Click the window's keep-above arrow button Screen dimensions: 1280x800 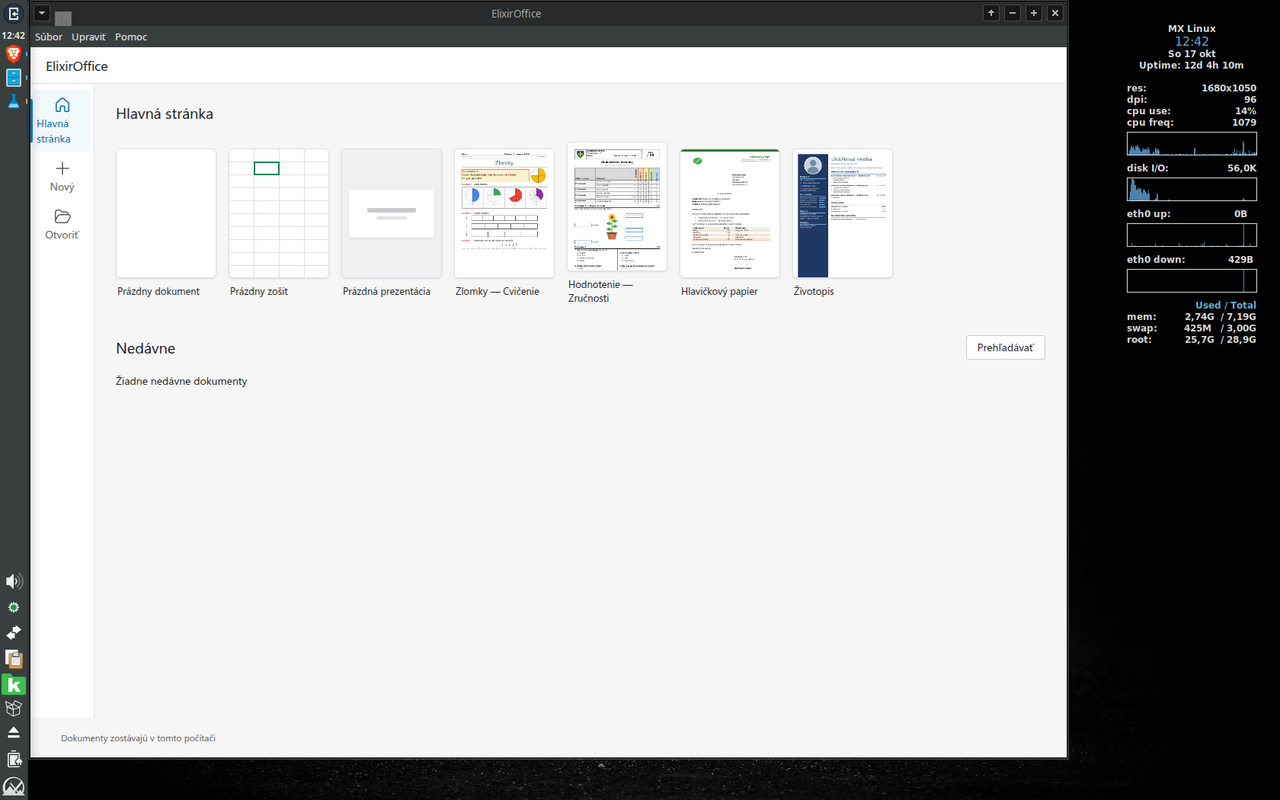tap(991, 13)
